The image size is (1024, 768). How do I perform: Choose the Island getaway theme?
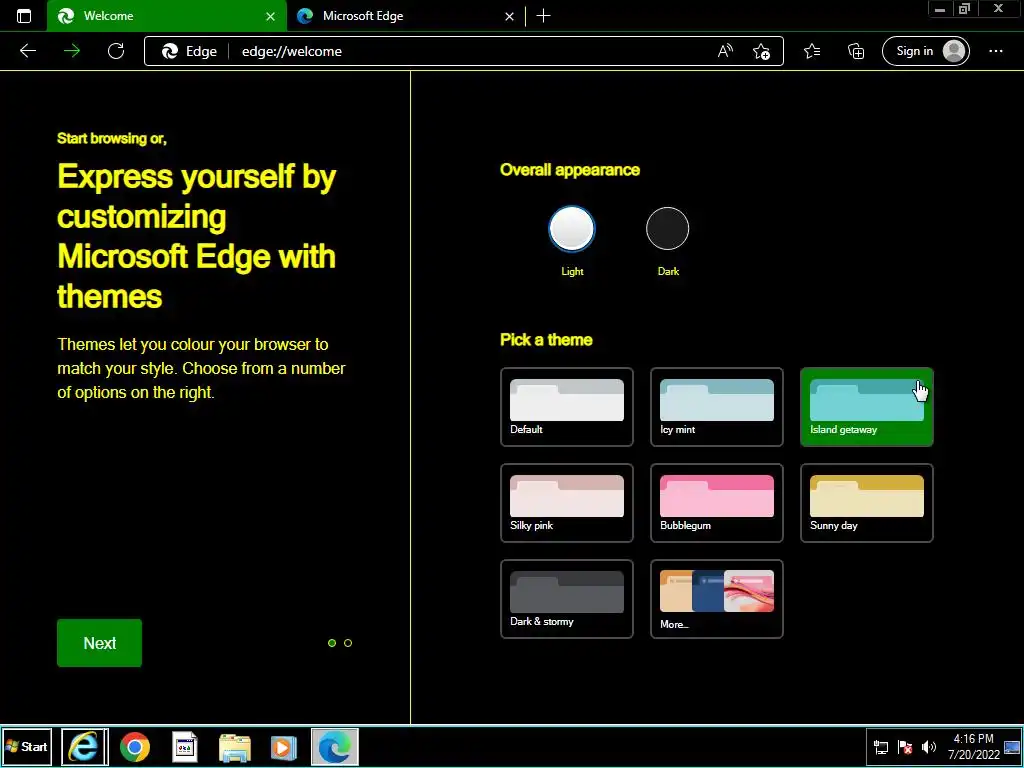[x=867, y=407]
